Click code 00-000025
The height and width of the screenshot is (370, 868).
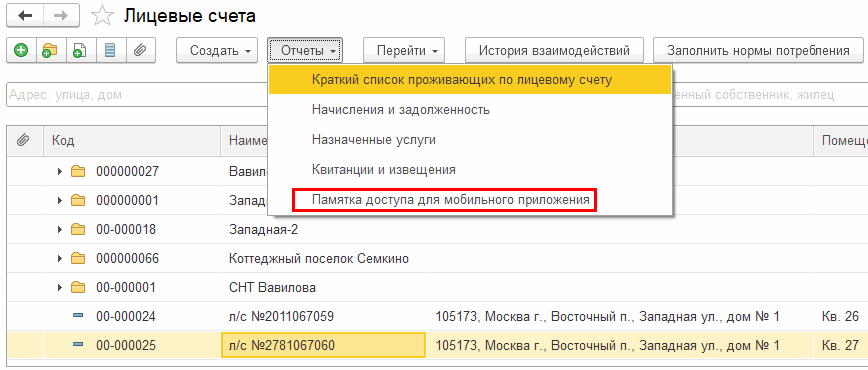126,346
